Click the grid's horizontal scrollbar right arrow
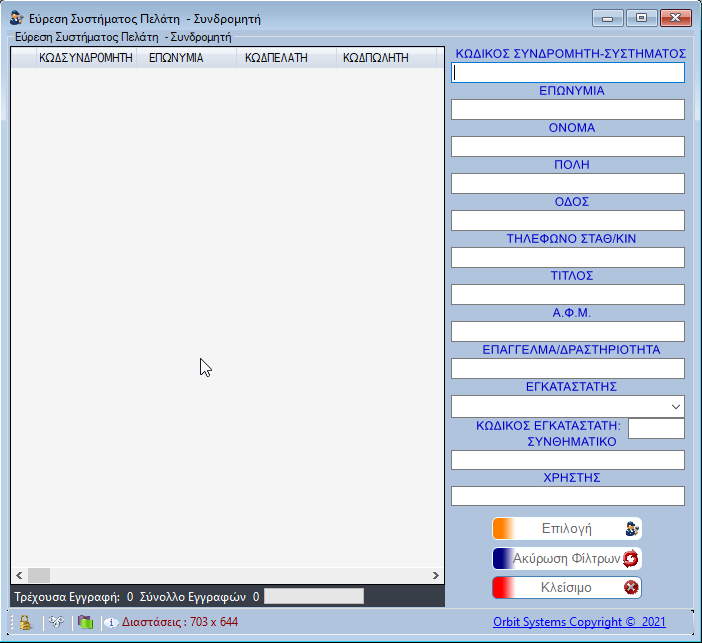The image size is (702, 643). (435, 576)
